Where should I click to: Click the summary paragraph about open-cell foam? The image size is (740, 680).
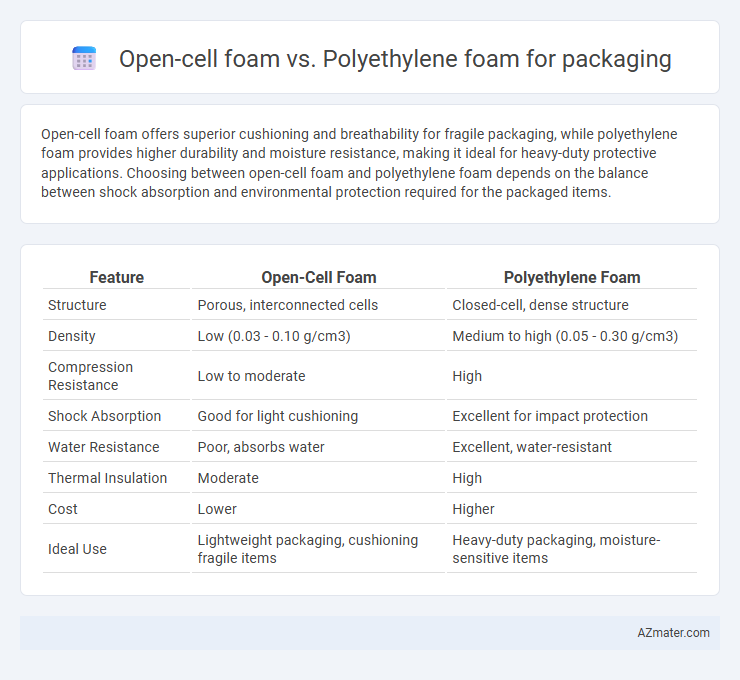click(359, 163)
